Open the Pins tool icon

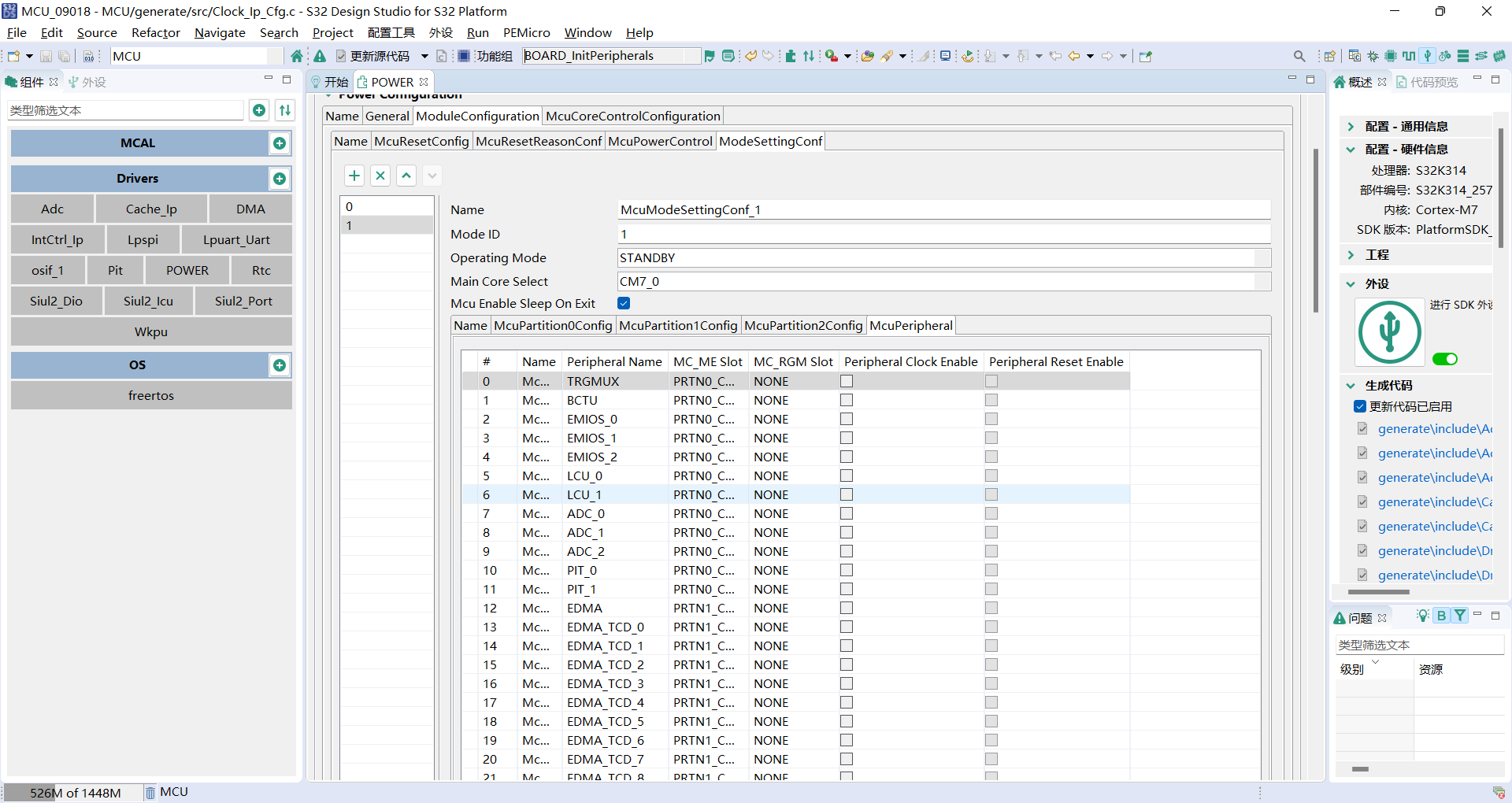click(x=1392, y=56)
